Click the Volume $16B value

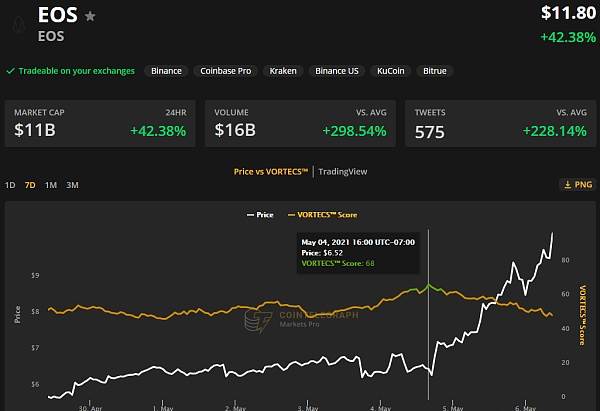(x=235, y=130)
